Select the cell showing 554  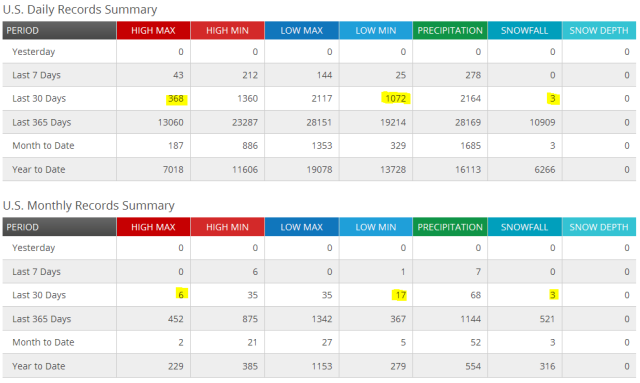(450, 366)
